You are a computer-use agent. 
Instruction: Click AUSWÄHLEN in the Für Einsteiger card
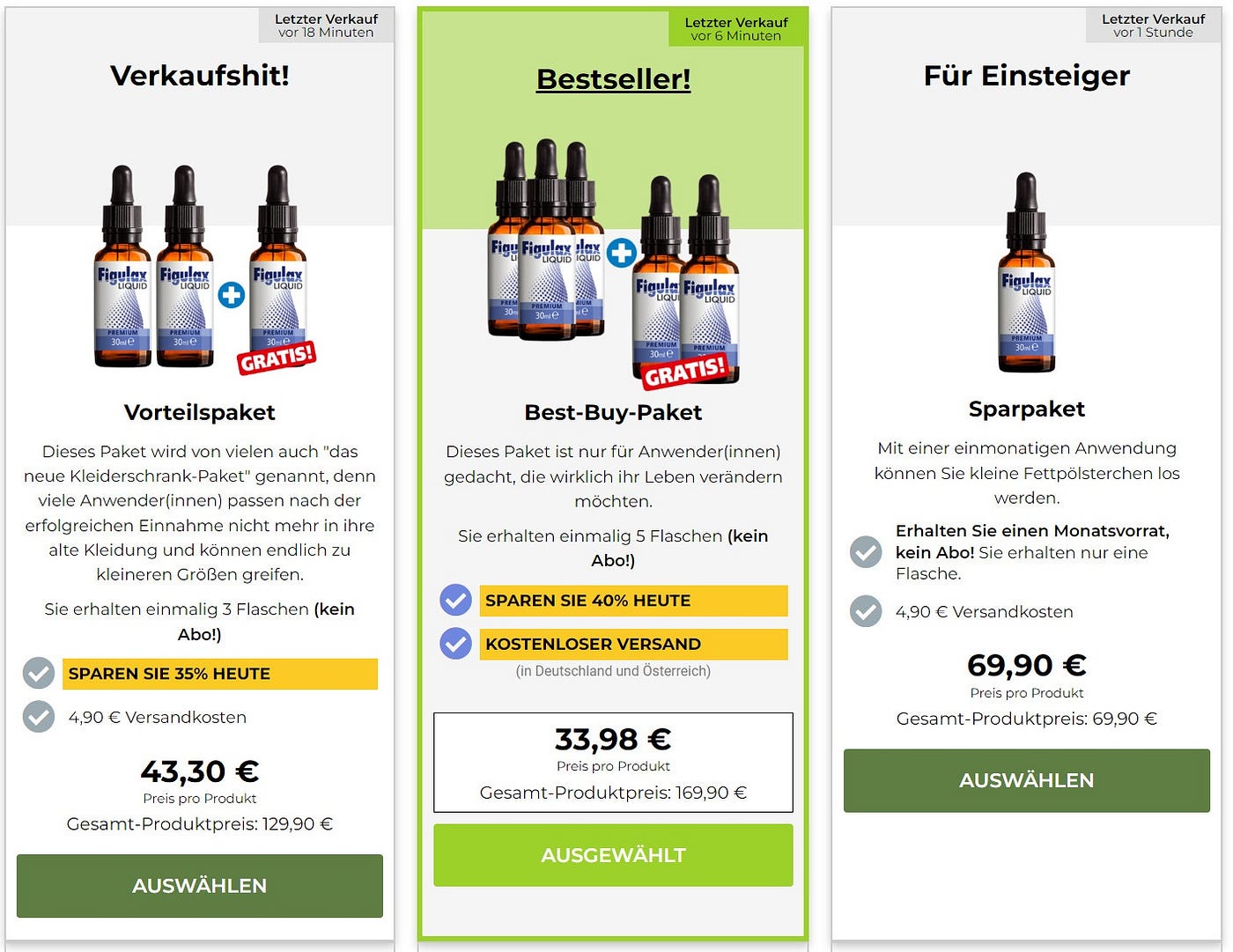pyautogui.click(x=1027, y=780)
